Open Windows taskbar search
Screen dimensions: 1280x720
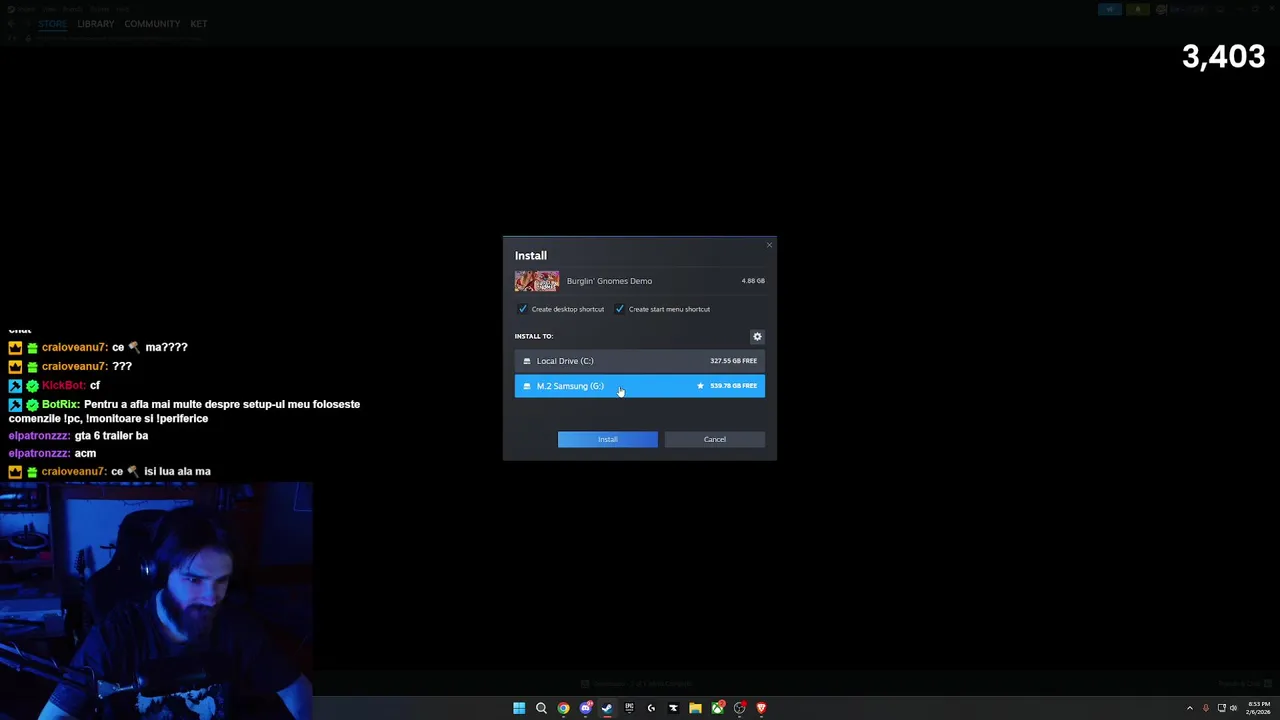541,708
